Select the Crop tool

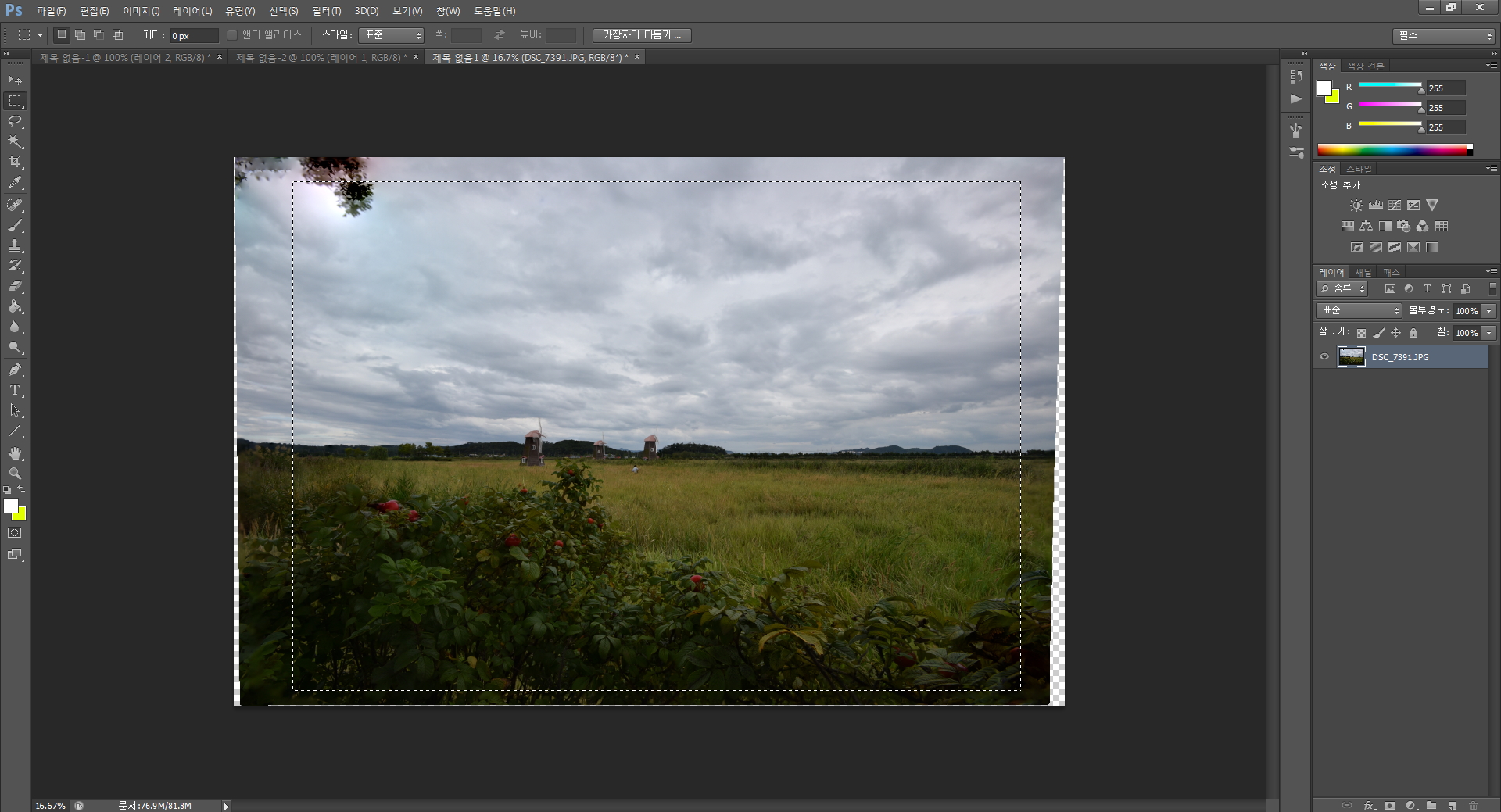(15, 162)
